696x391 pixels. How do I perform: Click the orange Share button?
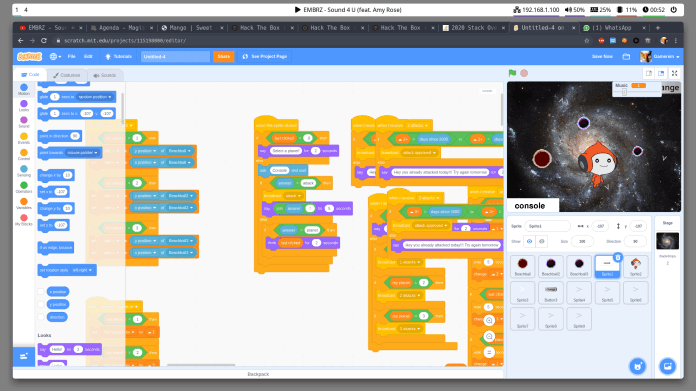(223, 56)
